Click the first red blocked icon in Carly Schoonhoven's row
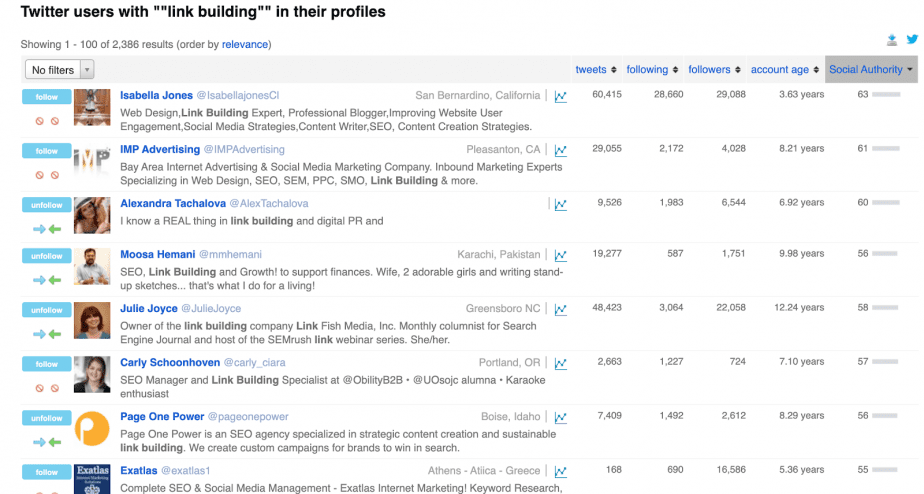 (x=39, y=388)
